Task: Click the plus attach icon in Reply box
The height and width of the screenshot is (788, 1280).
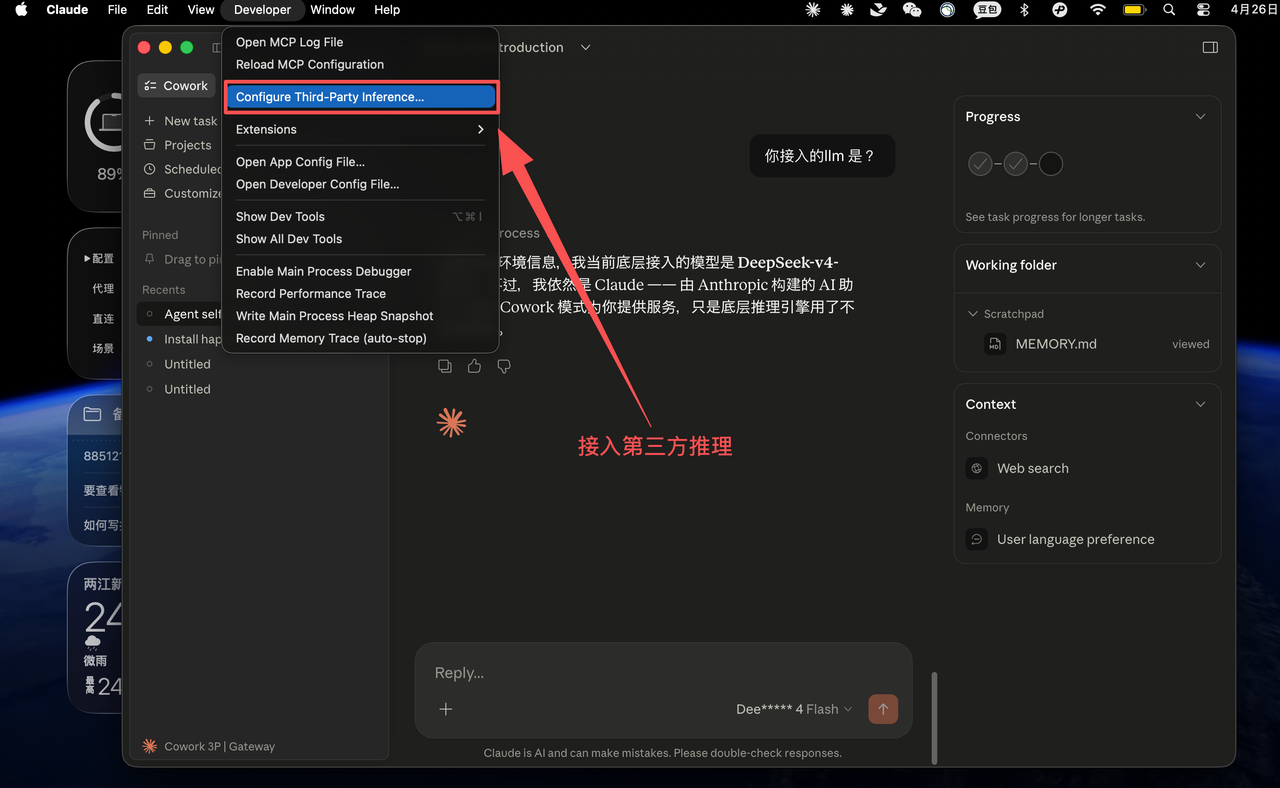Action: [446, 709]
